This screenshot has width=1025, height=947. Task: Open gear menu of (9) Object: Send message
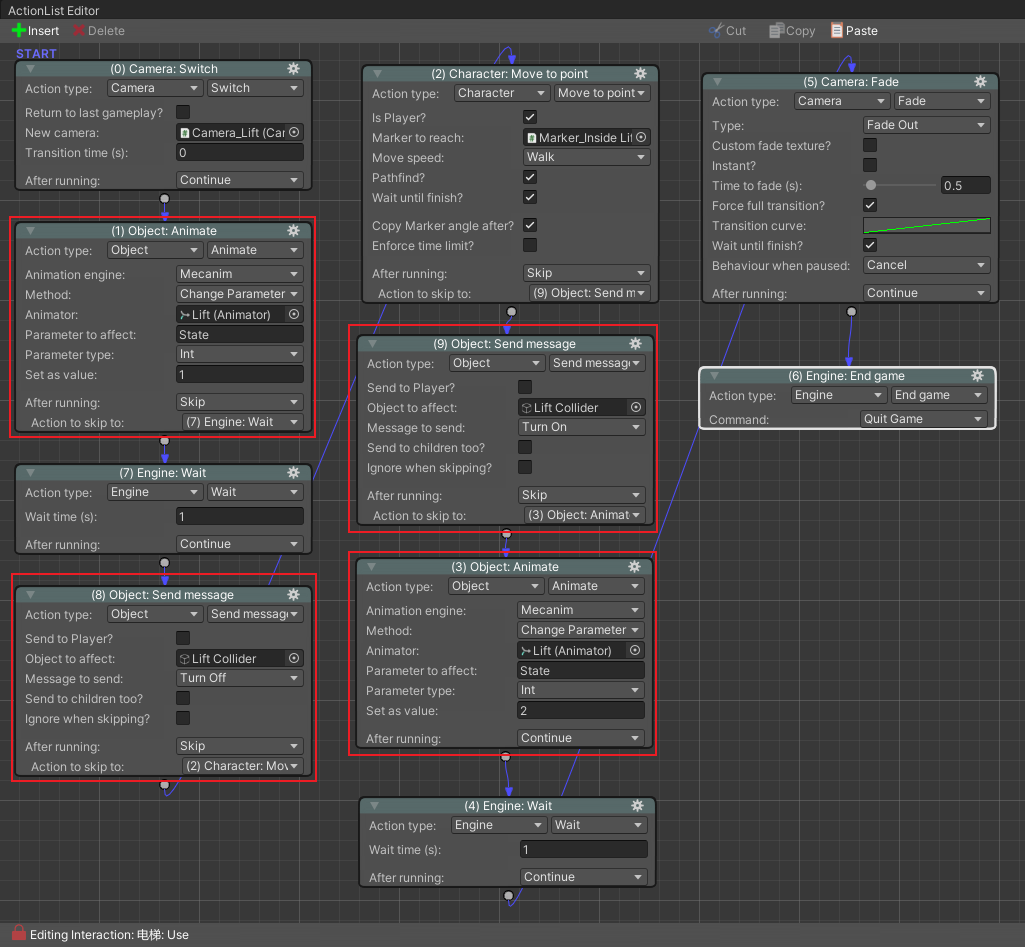(x=635, y=344)
